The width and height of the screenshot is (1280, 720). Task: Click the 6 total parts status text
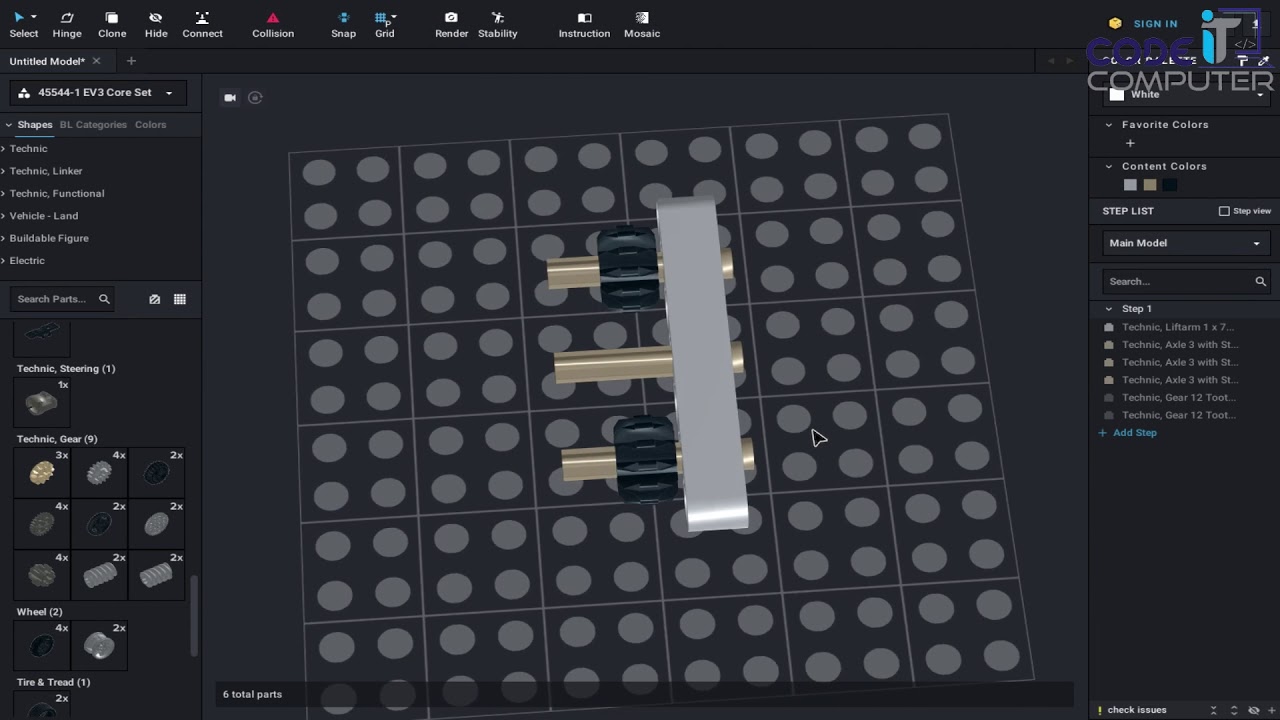point(252,694)
